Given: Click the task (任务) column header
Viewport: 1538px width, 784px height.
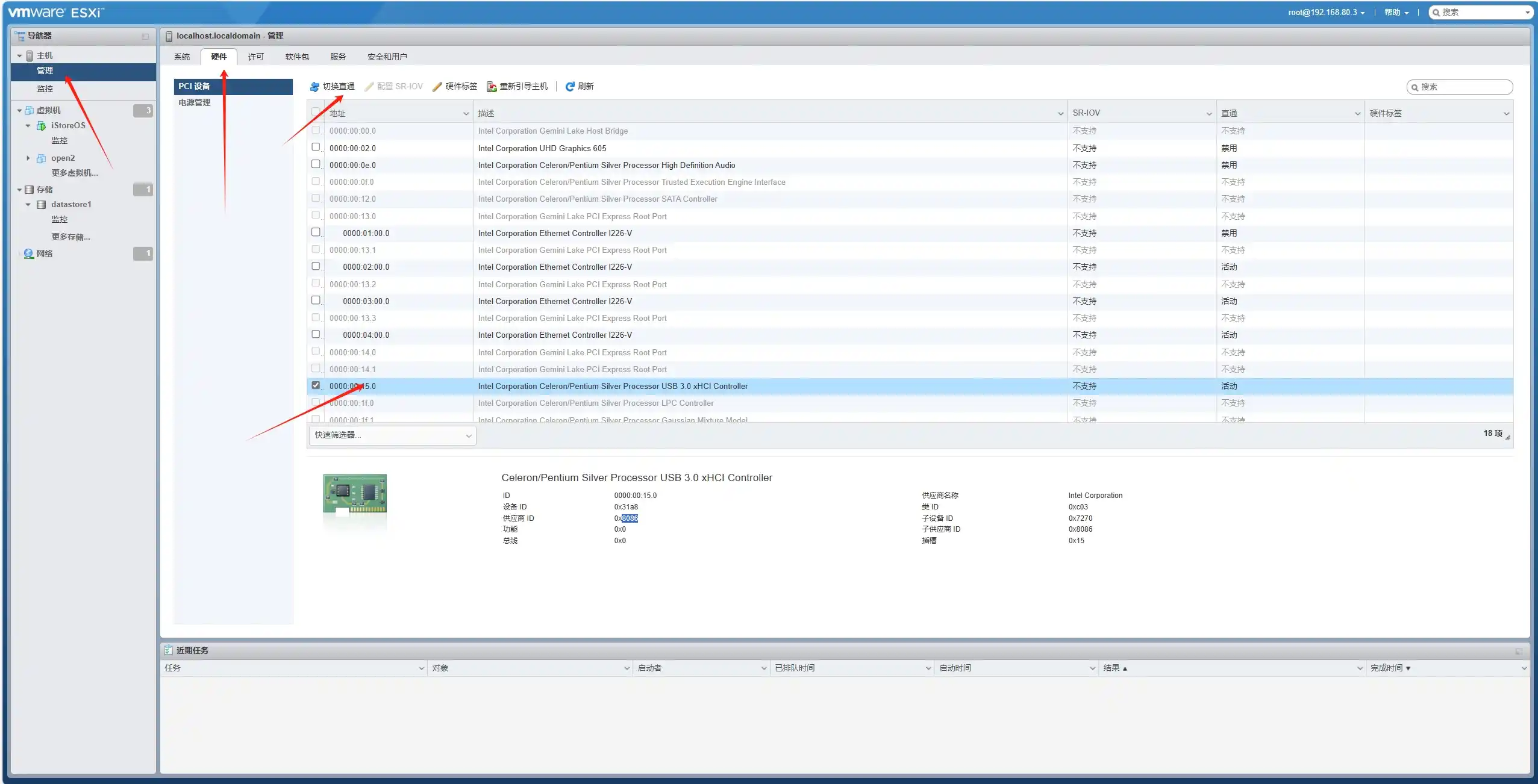Looking at the screenshot, I should pos(294,668).
